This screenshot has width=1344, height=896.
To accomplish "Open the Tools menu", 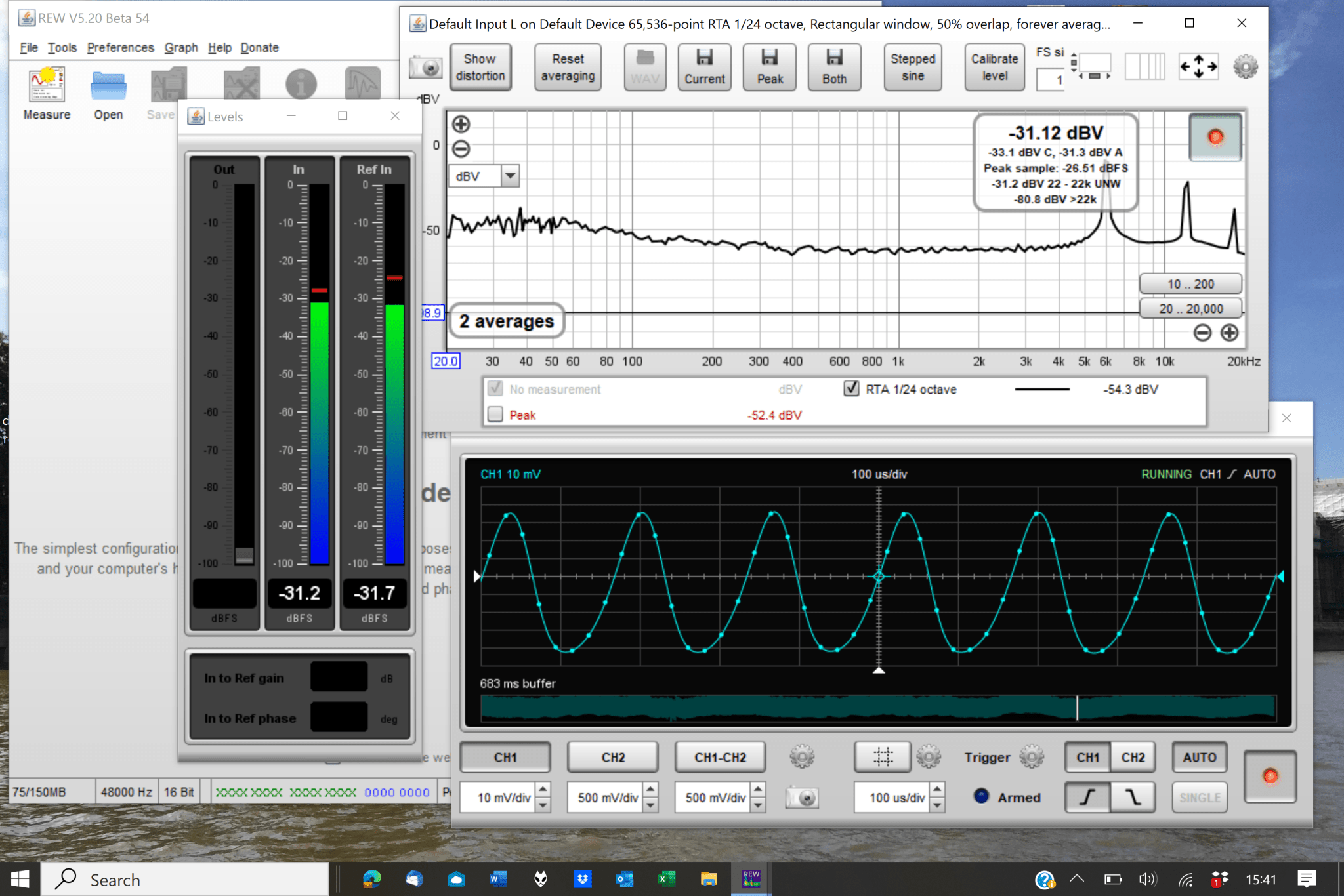I will tap(62, 47).
